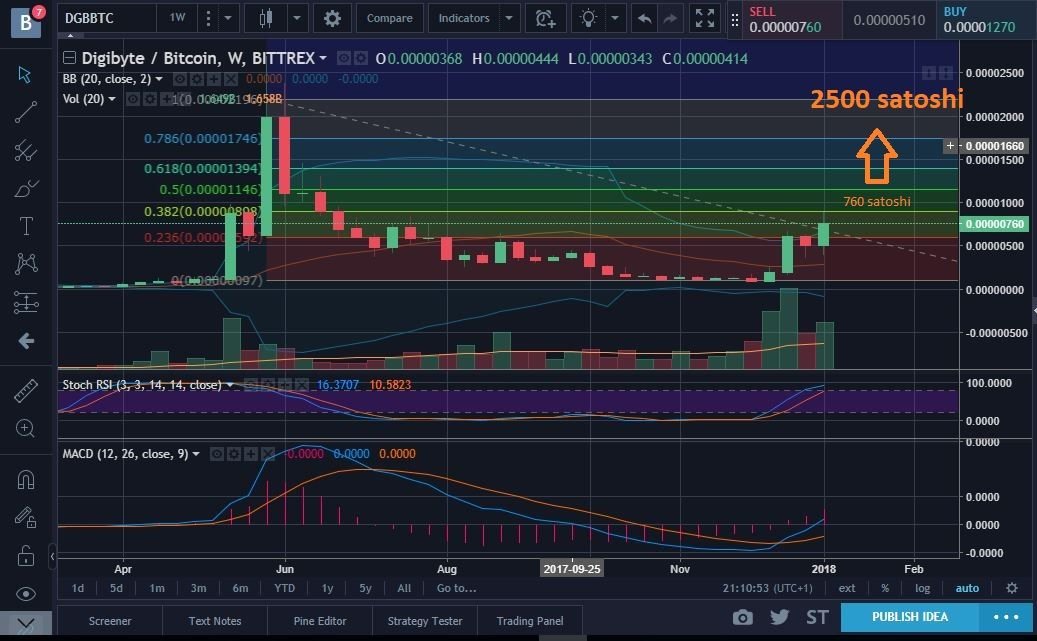Expand the Indicators favorites dropdown
Screen dimensions: 1037x641
(509, 19)
